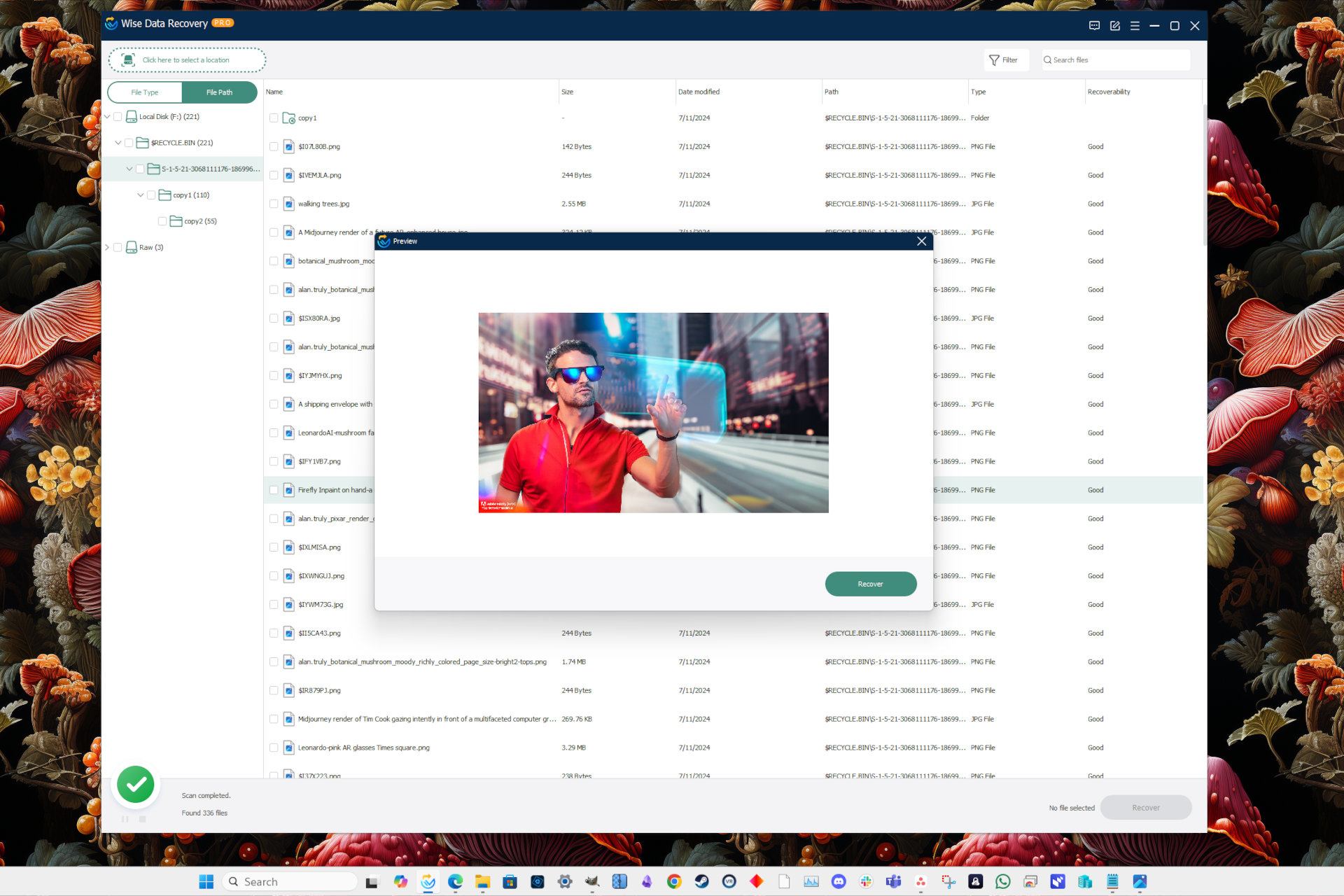Click preview image thumbnail of man in red shirt
1344x896 pixels.
click(x=653, y=412)
